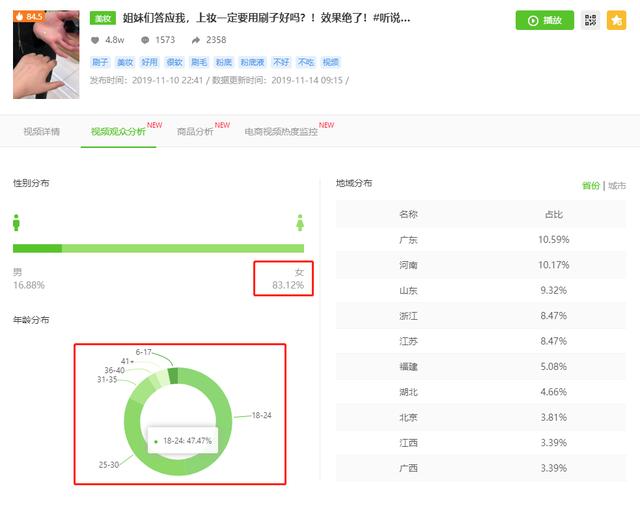640x508 pixels.
Task: Click the 河南 row name
Action: click(x=408, y=265)
